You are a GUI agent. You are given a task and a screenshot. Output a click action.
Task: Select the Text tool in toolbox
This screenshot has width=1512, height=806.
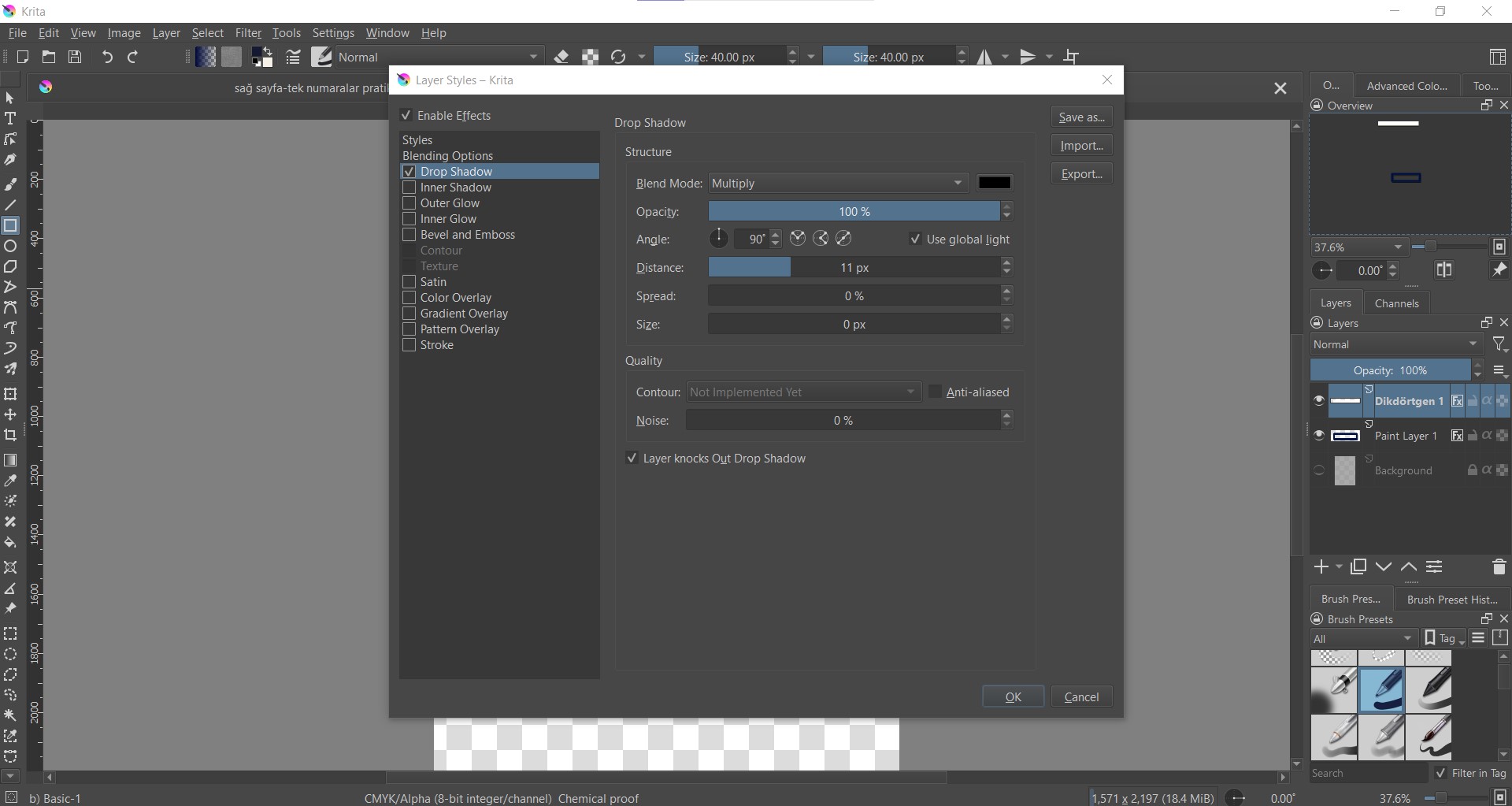[10, 119]
